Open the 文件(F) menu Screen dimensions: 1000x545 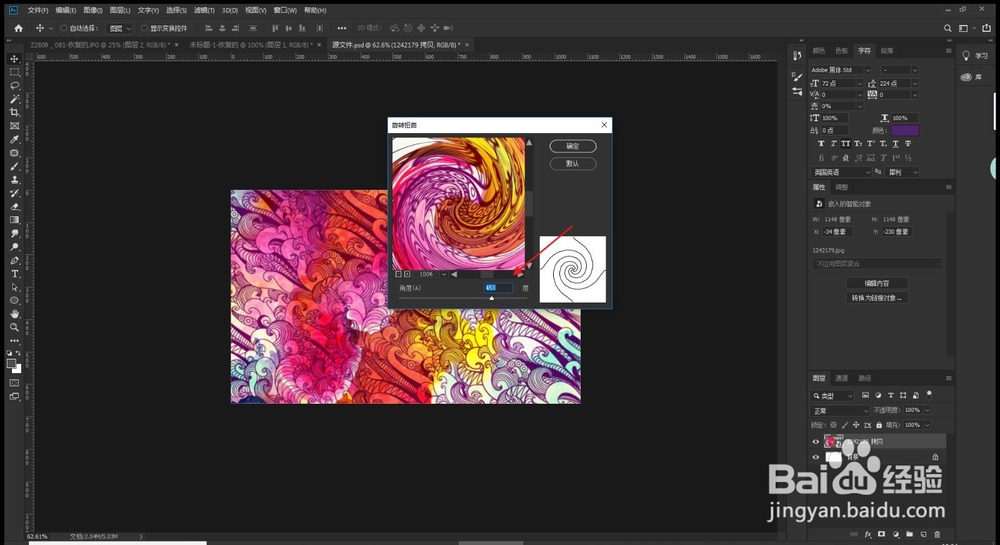(x=38, y=10)
